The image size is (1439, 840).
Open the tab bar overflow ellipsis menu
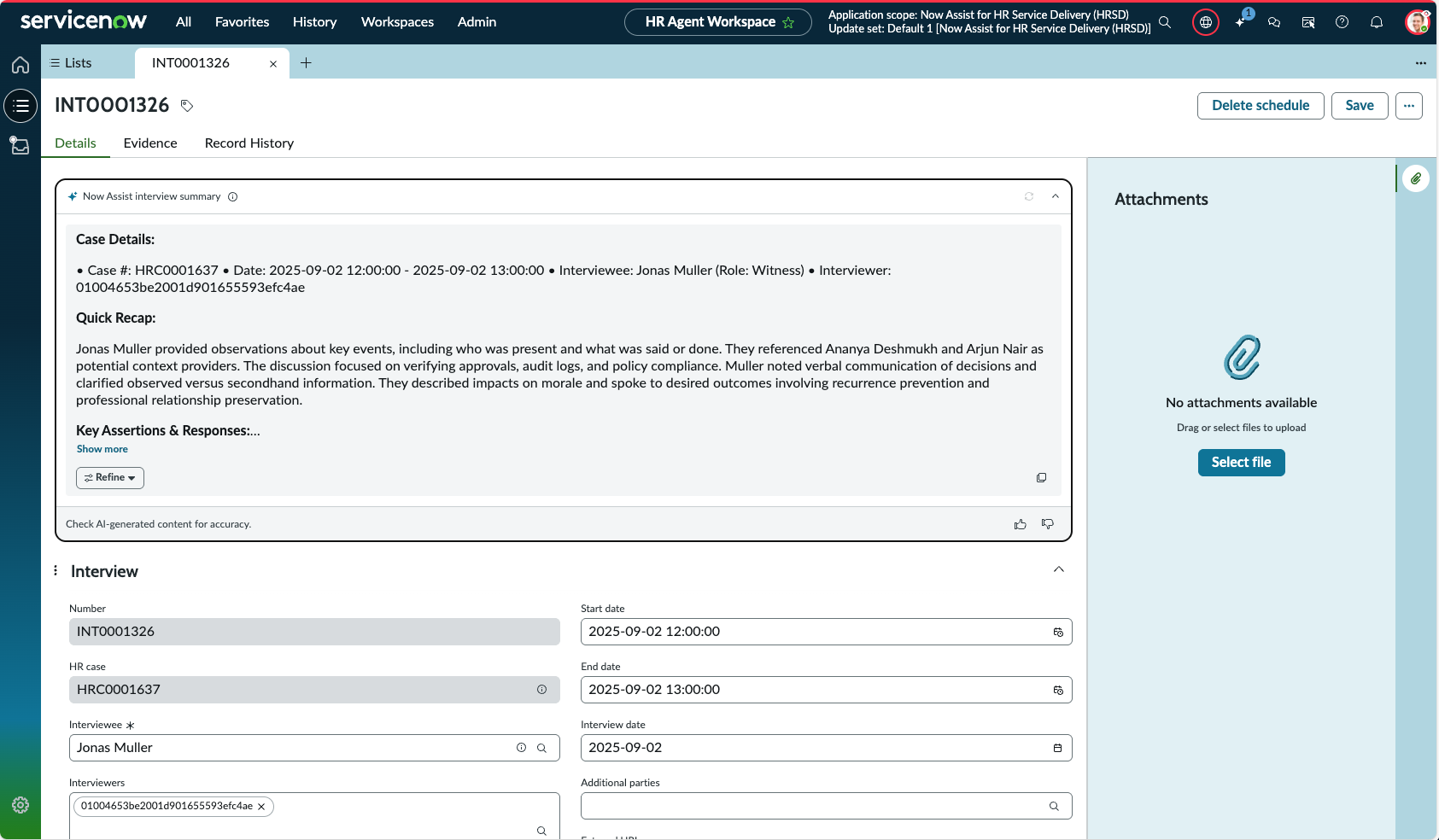[1421, 63]
